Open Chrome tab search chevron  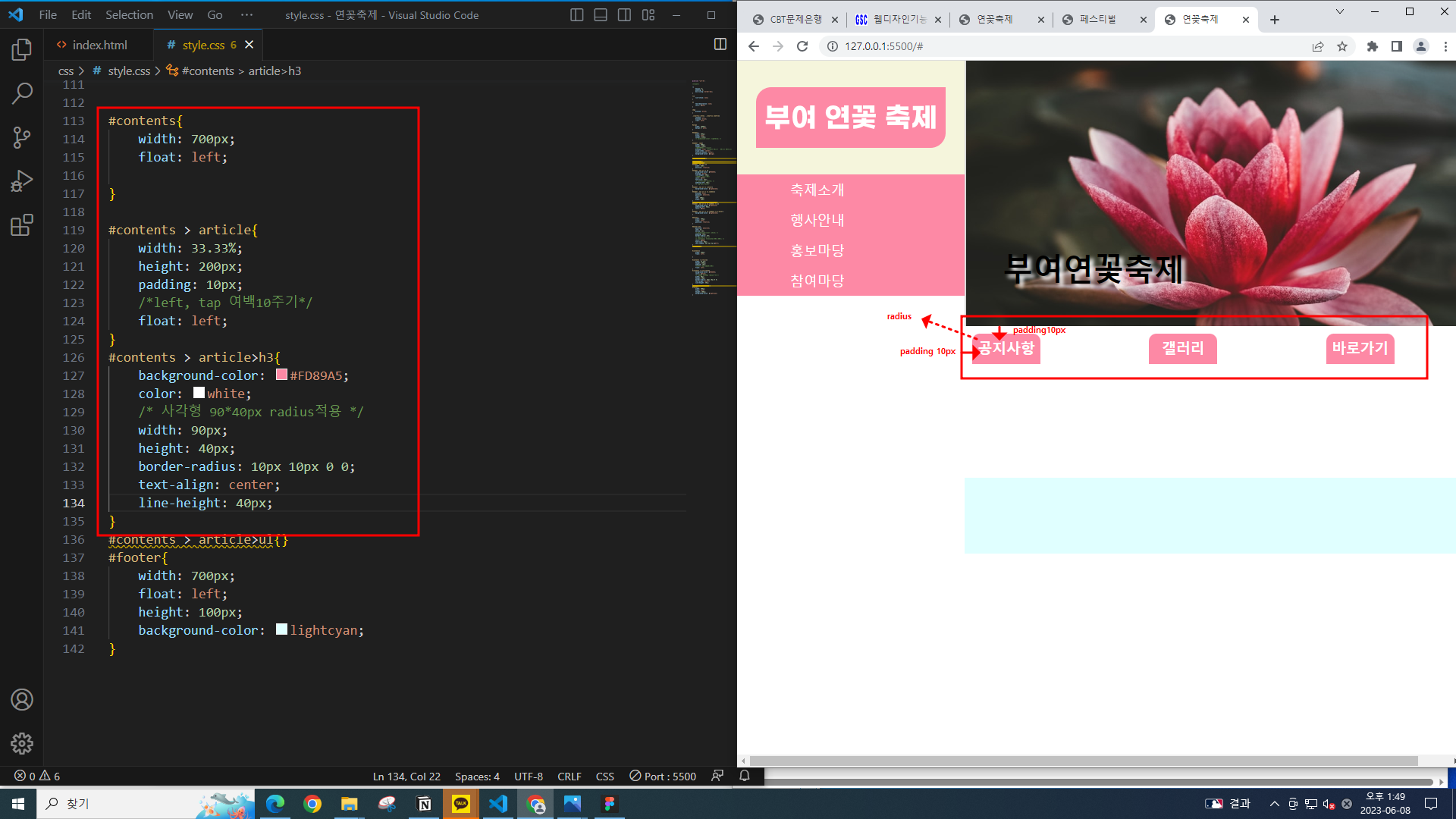pyautogui.click(x=1339, y=11)
